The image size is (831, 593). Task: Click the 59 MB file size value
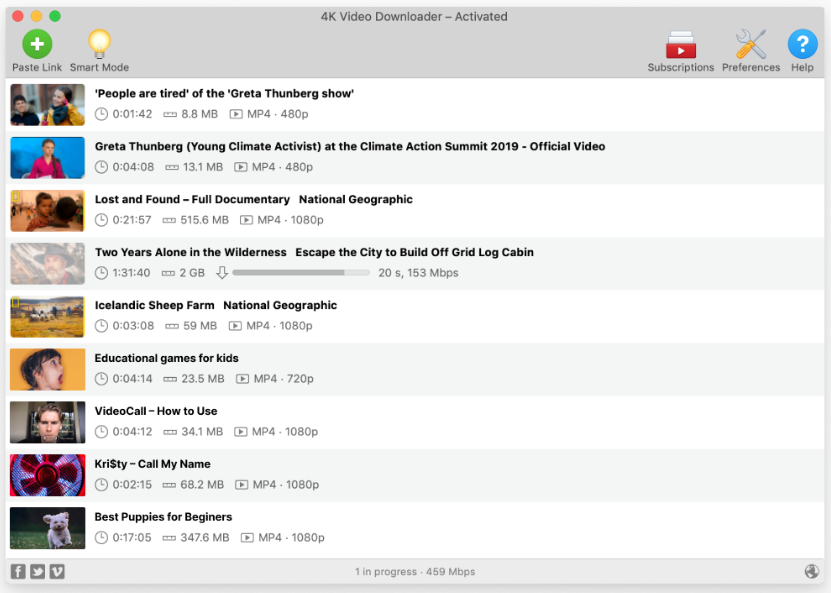click(200, 326)
